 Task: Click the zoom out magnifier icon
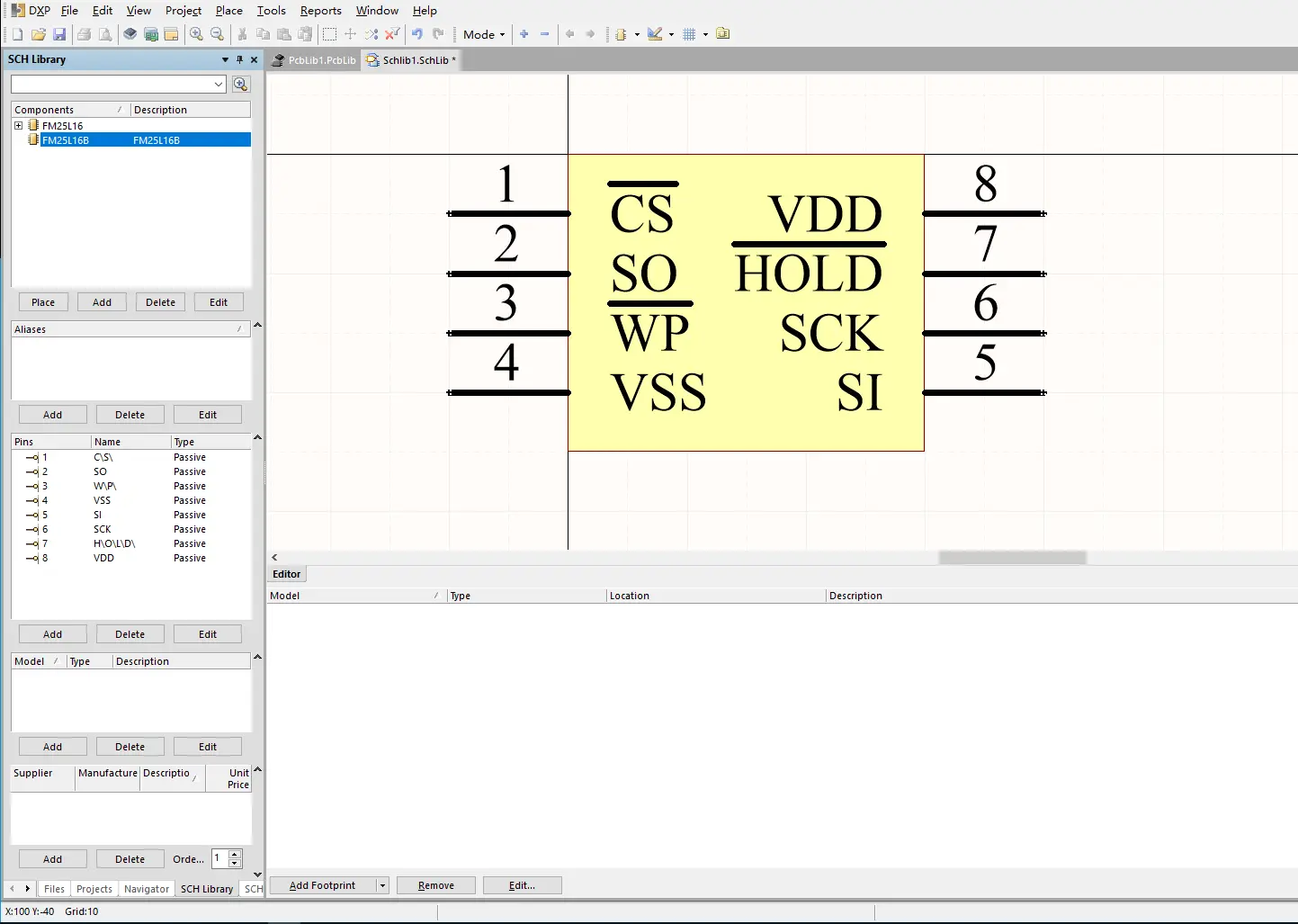[x=217, y=34]
